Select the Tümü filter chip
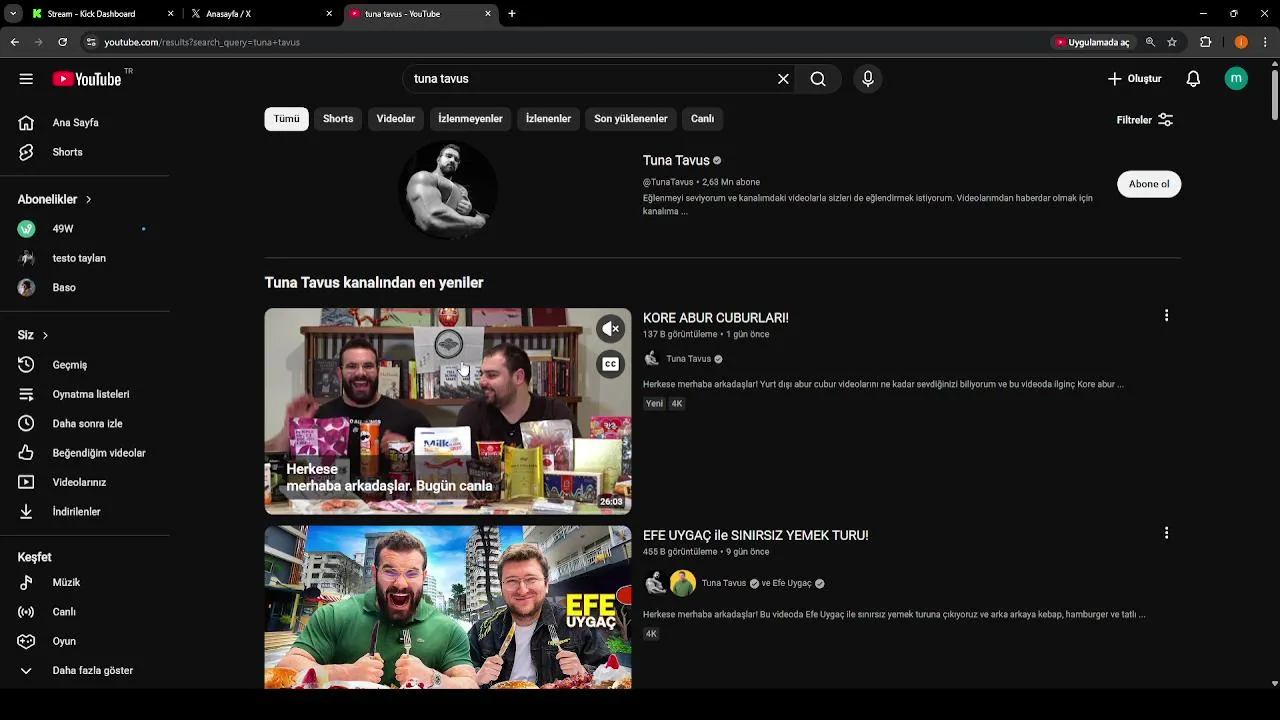The image size is (1280, 720). [286, 119]
